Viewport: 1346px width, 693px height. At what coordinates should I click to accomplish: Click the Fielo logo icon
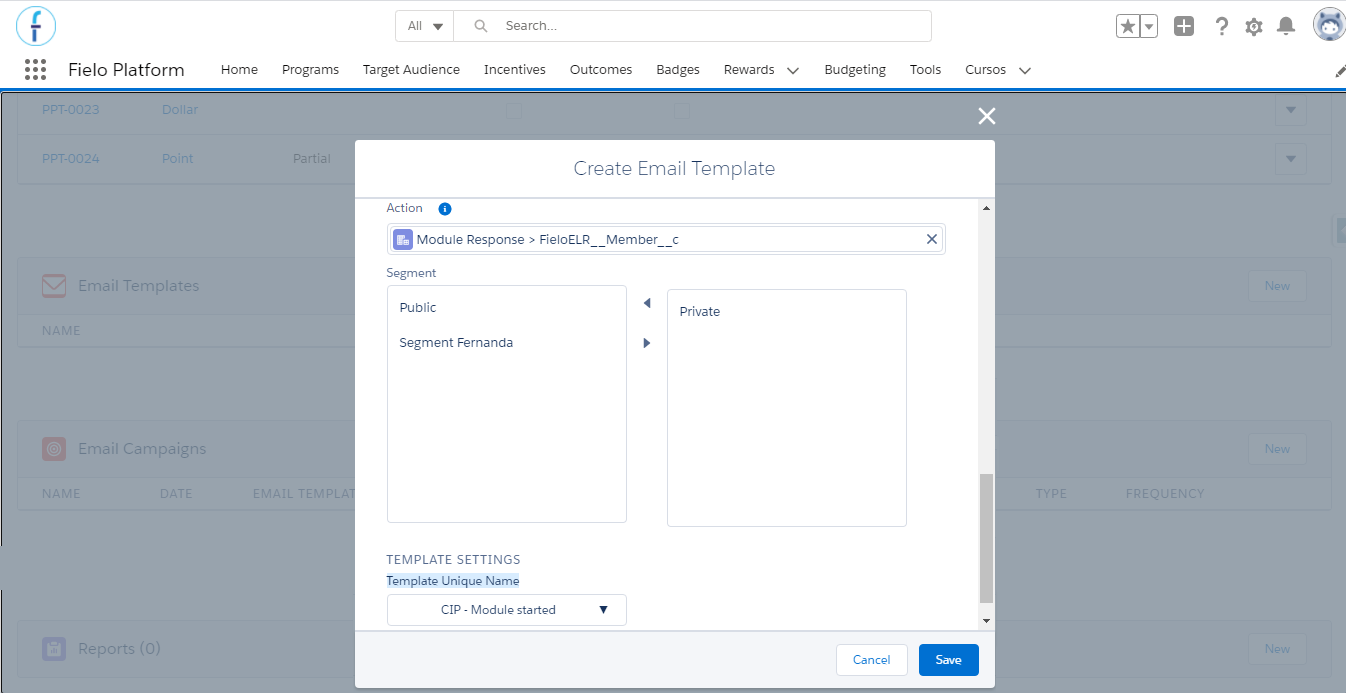36,26
